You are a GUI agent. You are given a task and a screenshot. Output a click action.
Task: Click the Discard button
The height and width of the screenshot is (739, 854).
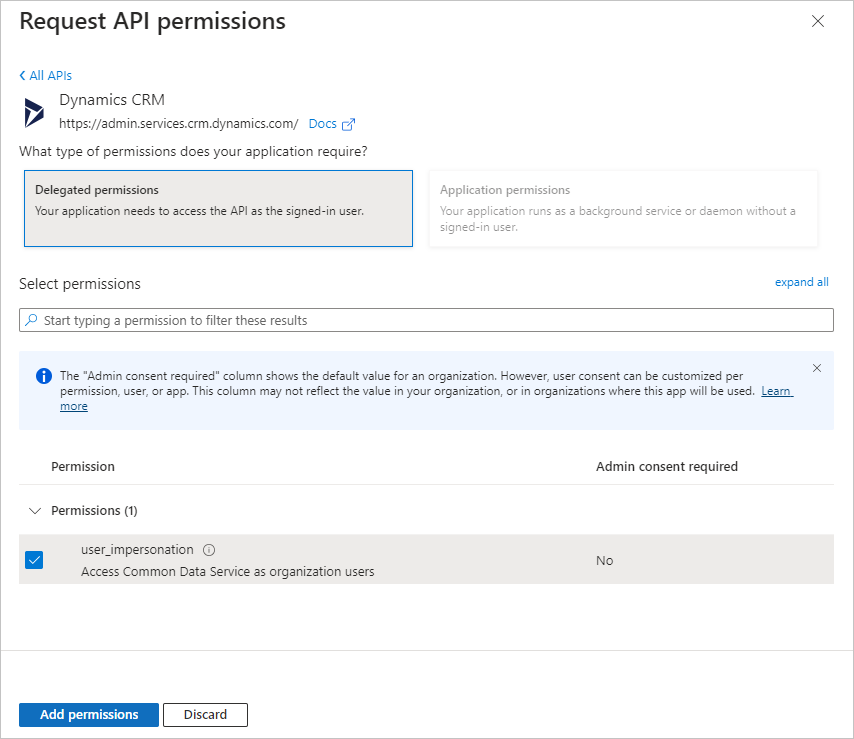205,714
